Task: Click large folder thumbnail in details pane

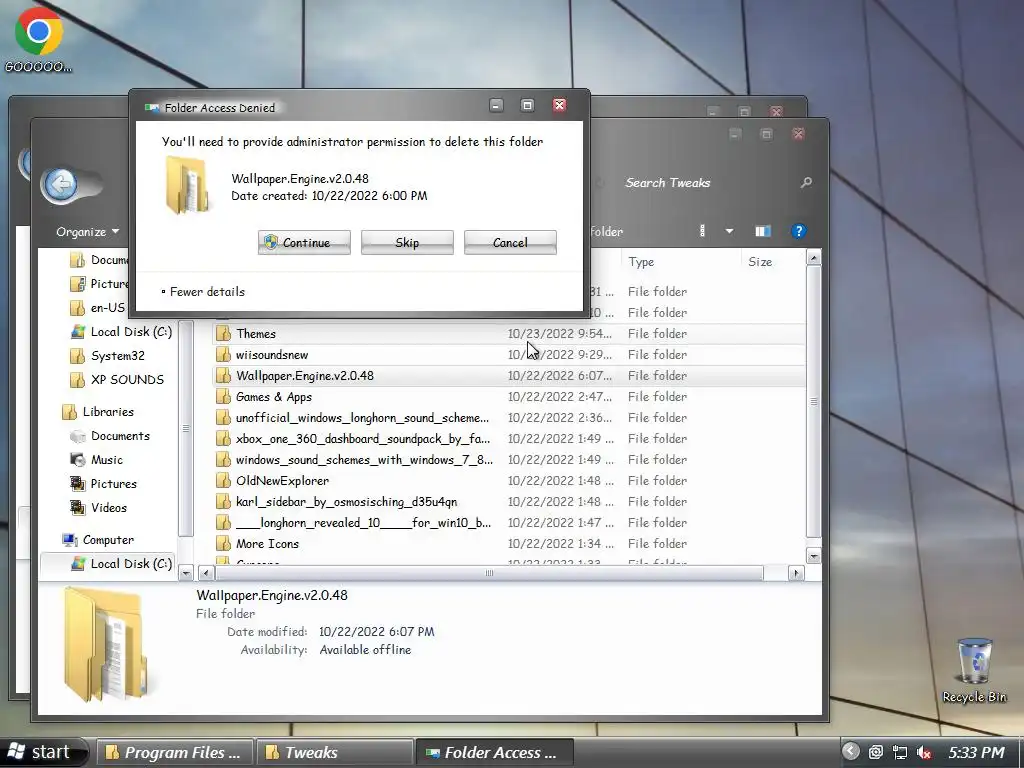Action: click(104, 645)
